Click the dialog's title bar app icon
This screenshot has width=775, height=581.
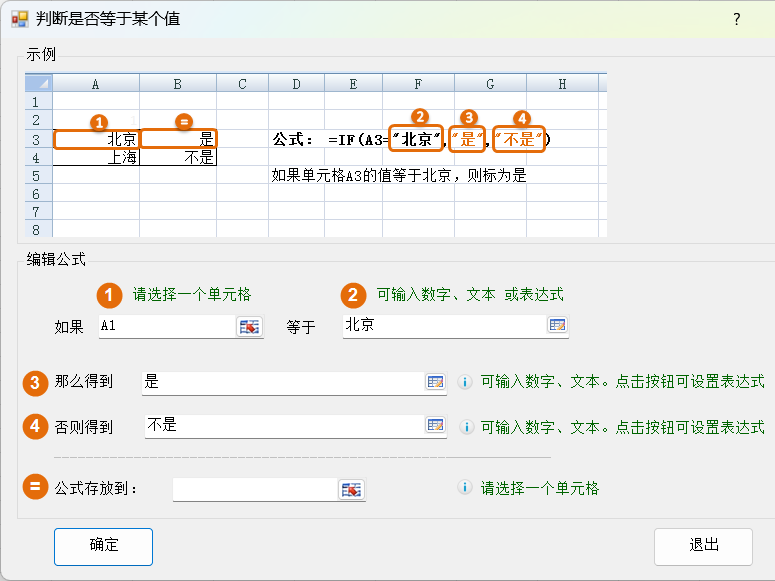tap(19, 19)
